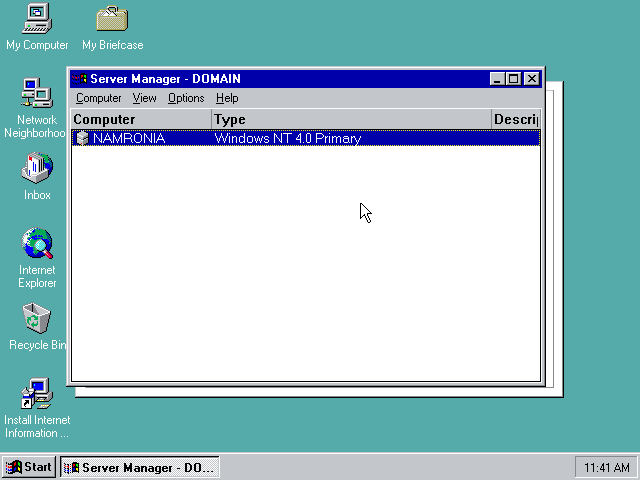Image resolution: width=640 pixels, height=480 pixels.
Task: Click the NAMRONIA server icon in list
Action: (x=82, y=138)
